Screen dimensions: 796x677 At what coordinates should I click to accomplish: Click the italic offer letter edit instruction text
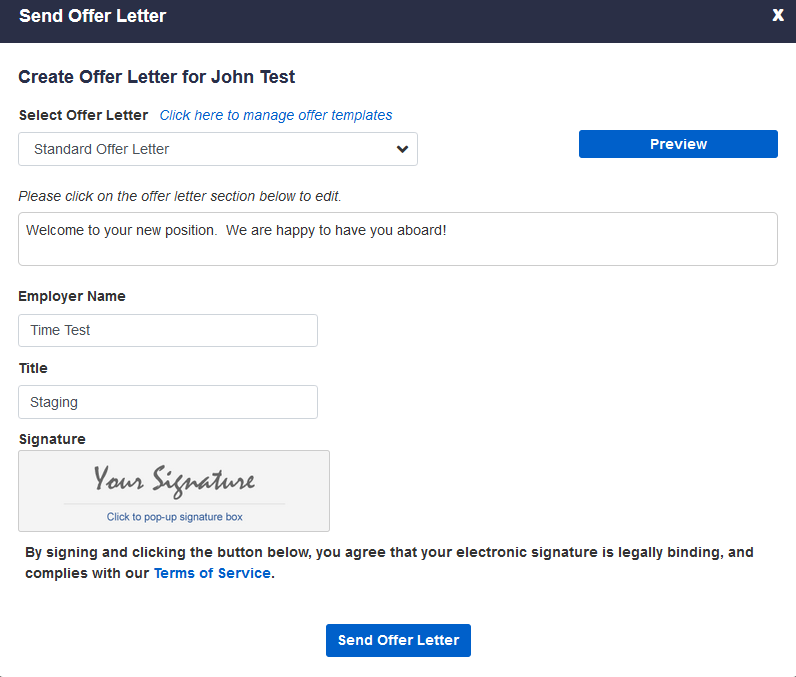point(180,196)
